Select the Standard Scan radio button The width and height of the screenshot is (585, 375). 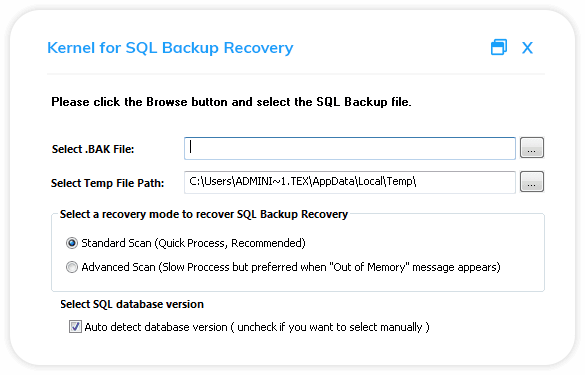pos(72,243)
